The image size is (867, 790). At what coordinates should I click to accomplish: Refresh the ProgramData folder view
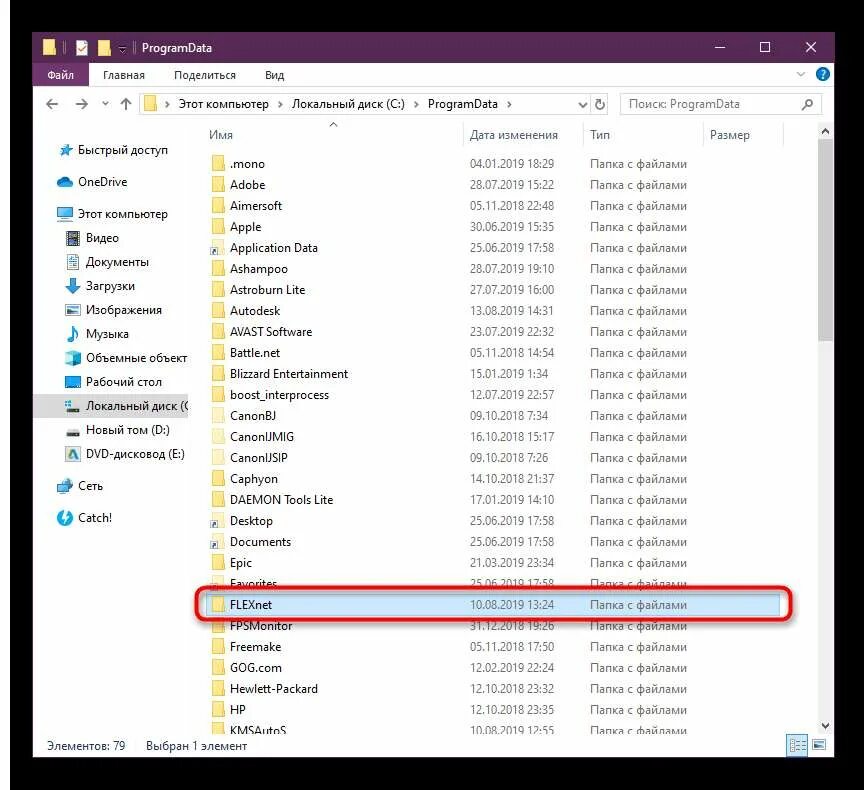[600, 104]
